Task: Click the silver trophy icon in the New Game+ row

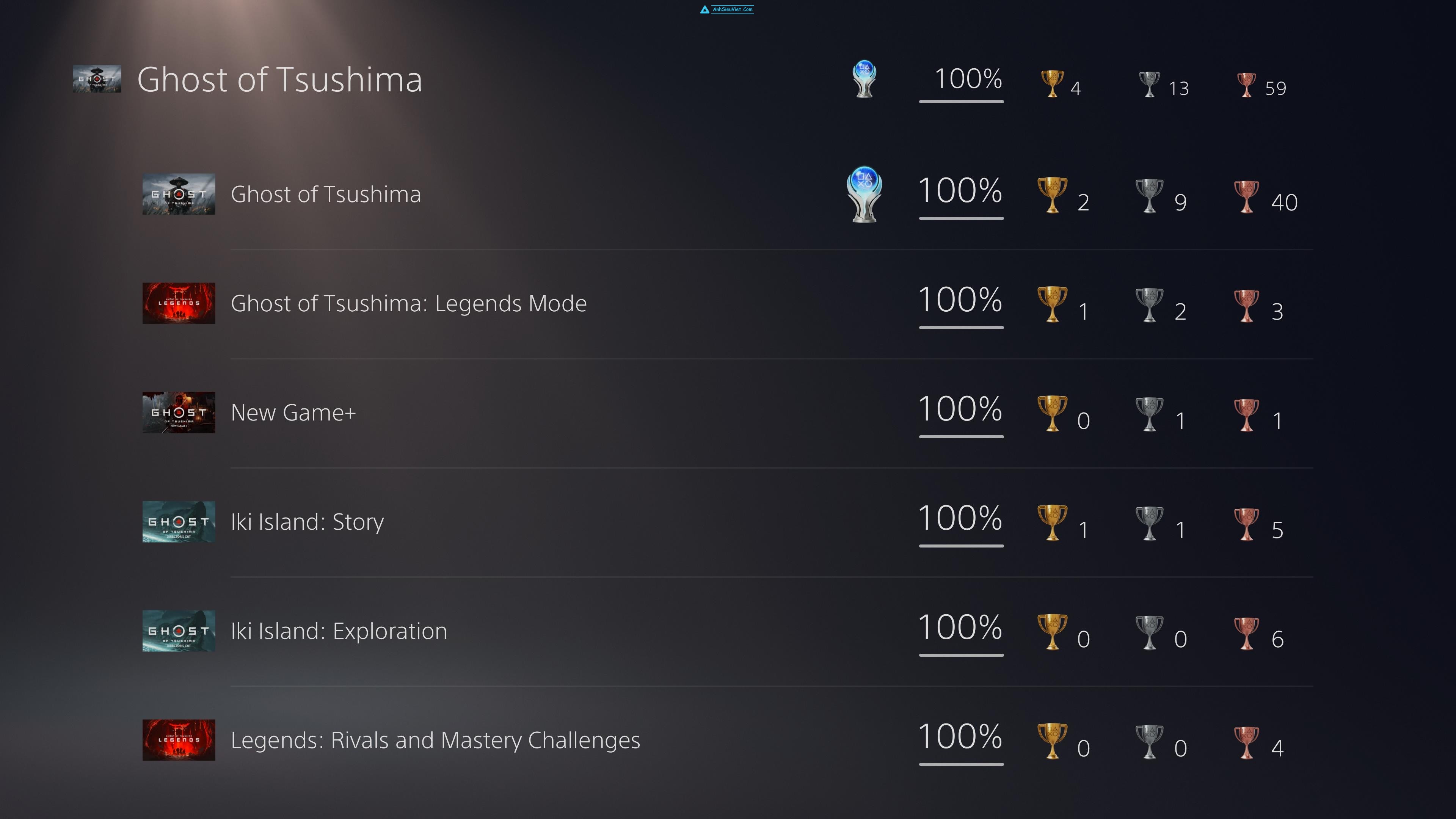Action: click(x=1149, y=414)
